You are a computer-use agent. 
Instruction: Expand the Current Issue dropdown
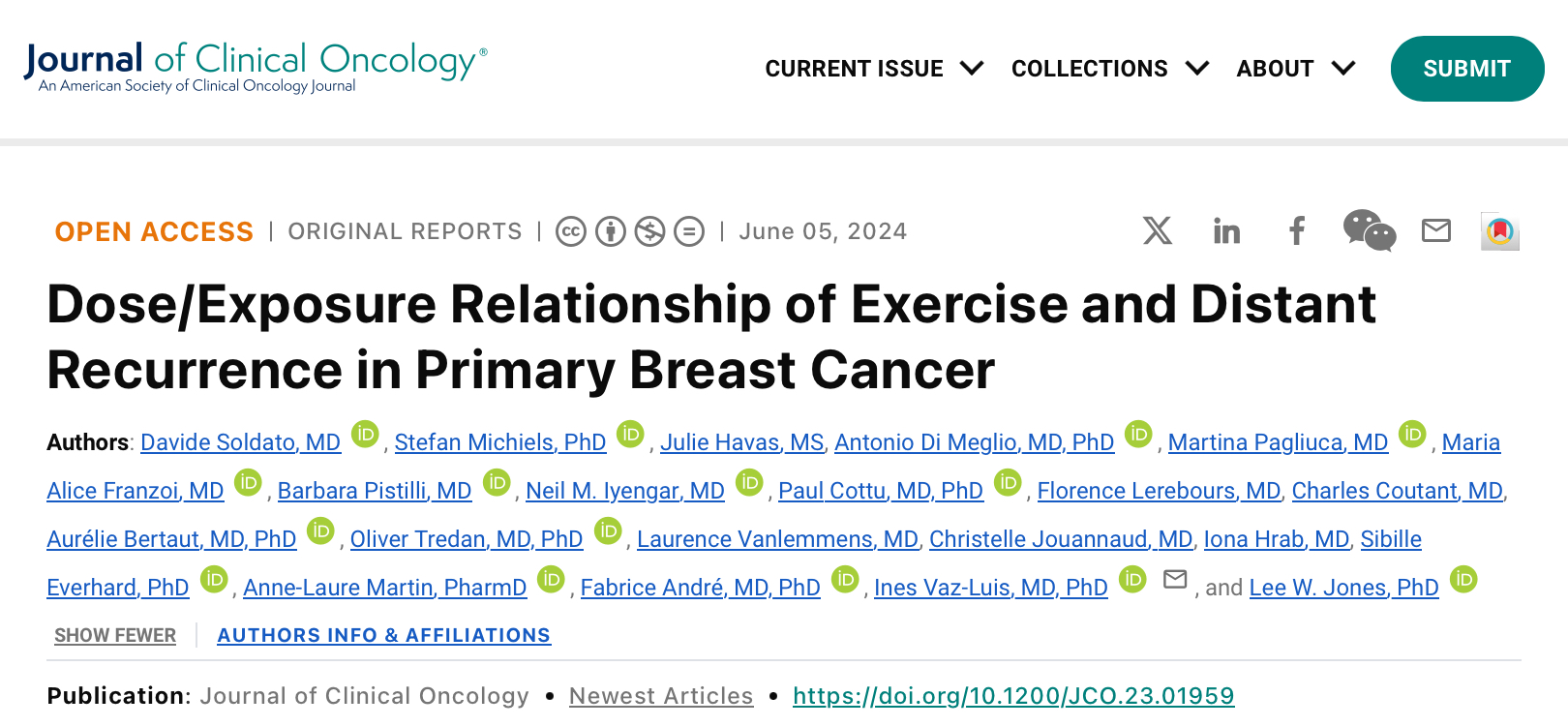(x=874, y=69)
